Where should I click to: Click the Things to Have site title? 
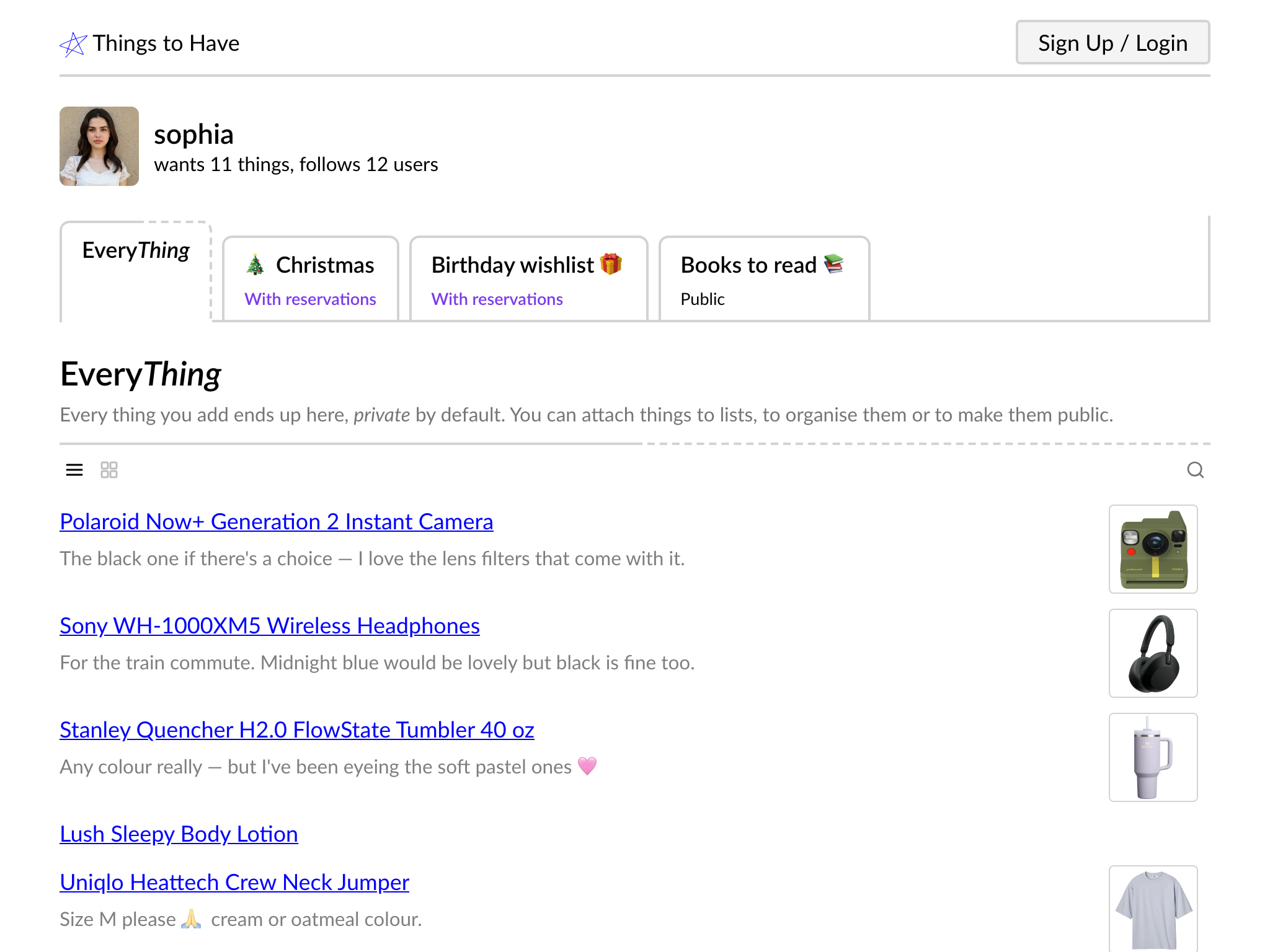coord(166,43)
